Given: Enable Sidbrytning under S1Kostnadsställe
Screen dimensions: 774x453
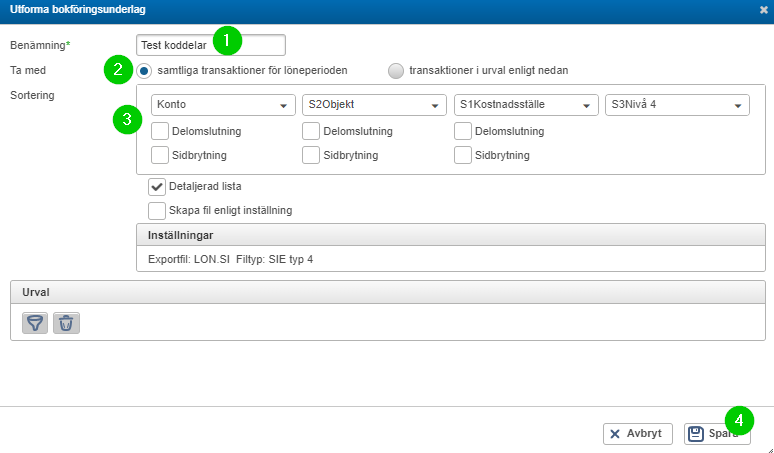Looking at the screenshot, I should [x=463, y=155].
